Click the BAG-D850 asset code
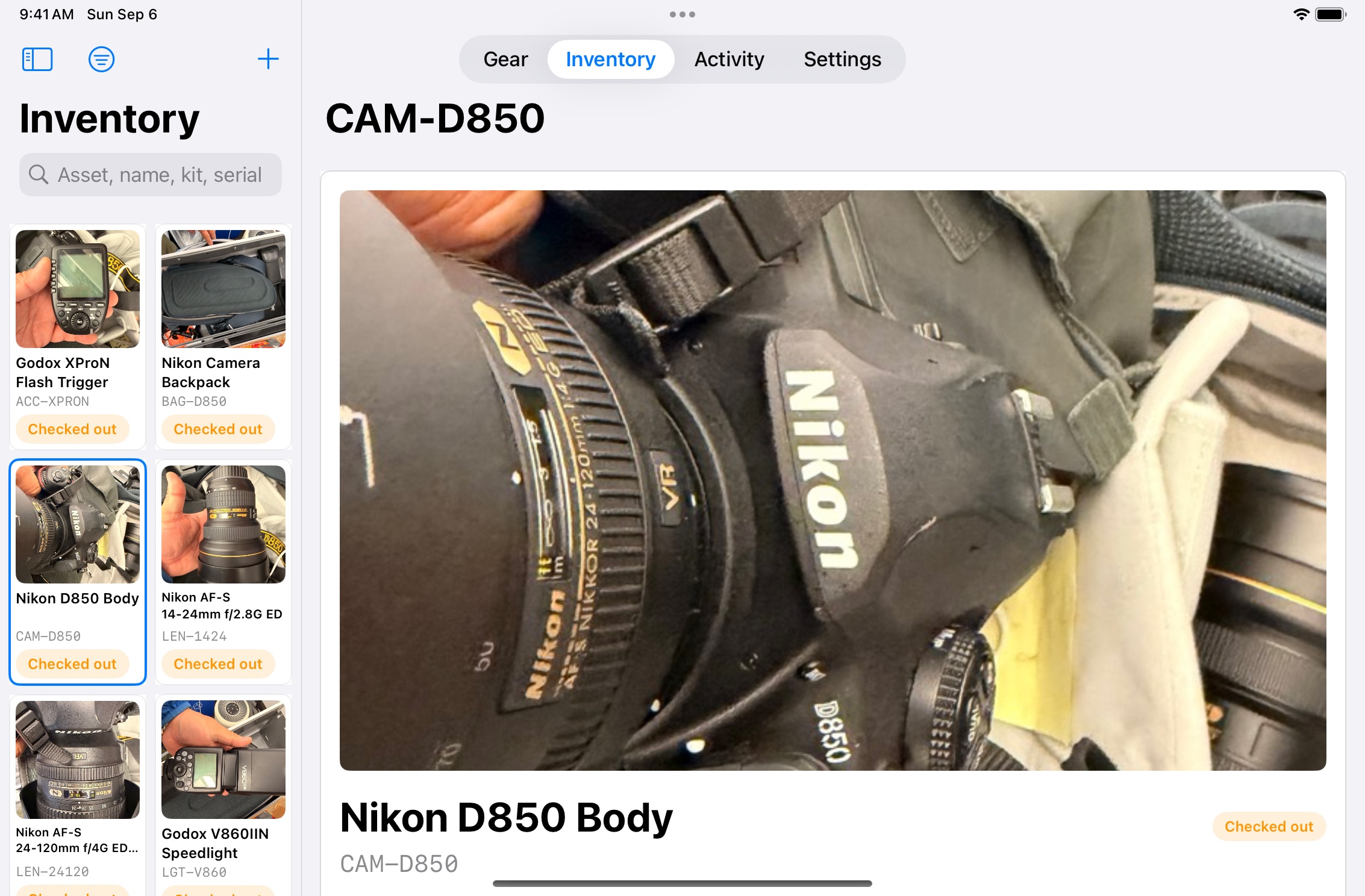 click(194, 402)
